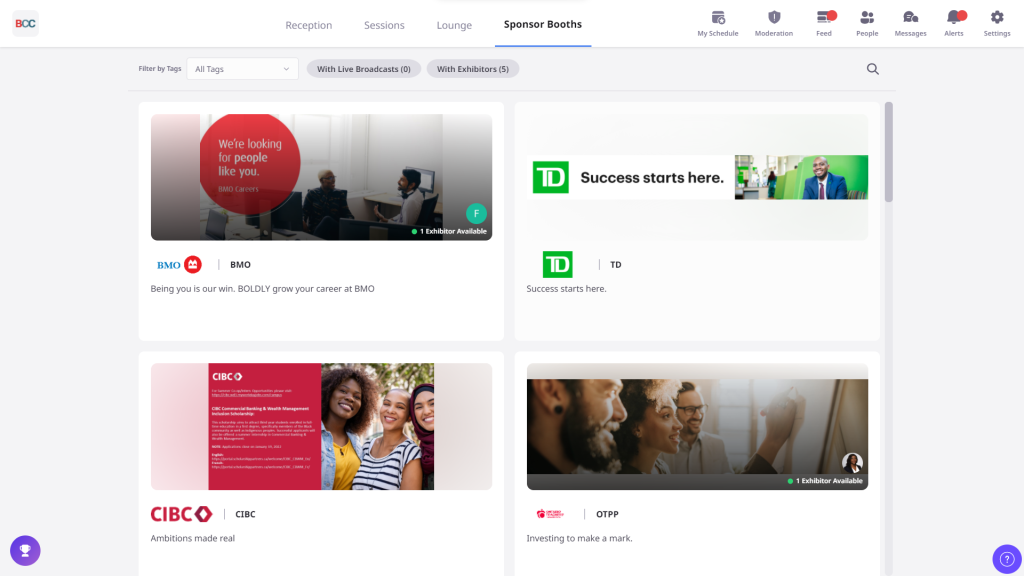Image resolution: width=1024 pixels, height=576 pixels.
Task: Open the CIBC booth banner image
Action: [321, 426]
